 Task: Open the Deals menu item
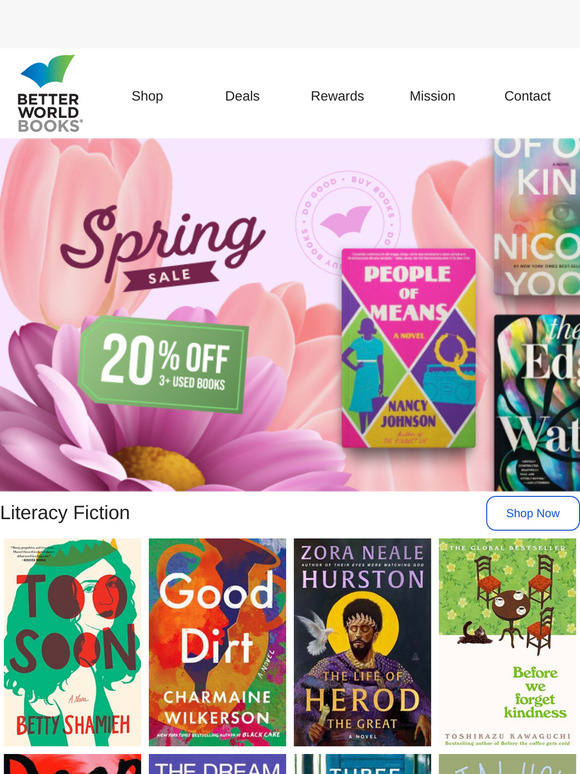[242, 96]
